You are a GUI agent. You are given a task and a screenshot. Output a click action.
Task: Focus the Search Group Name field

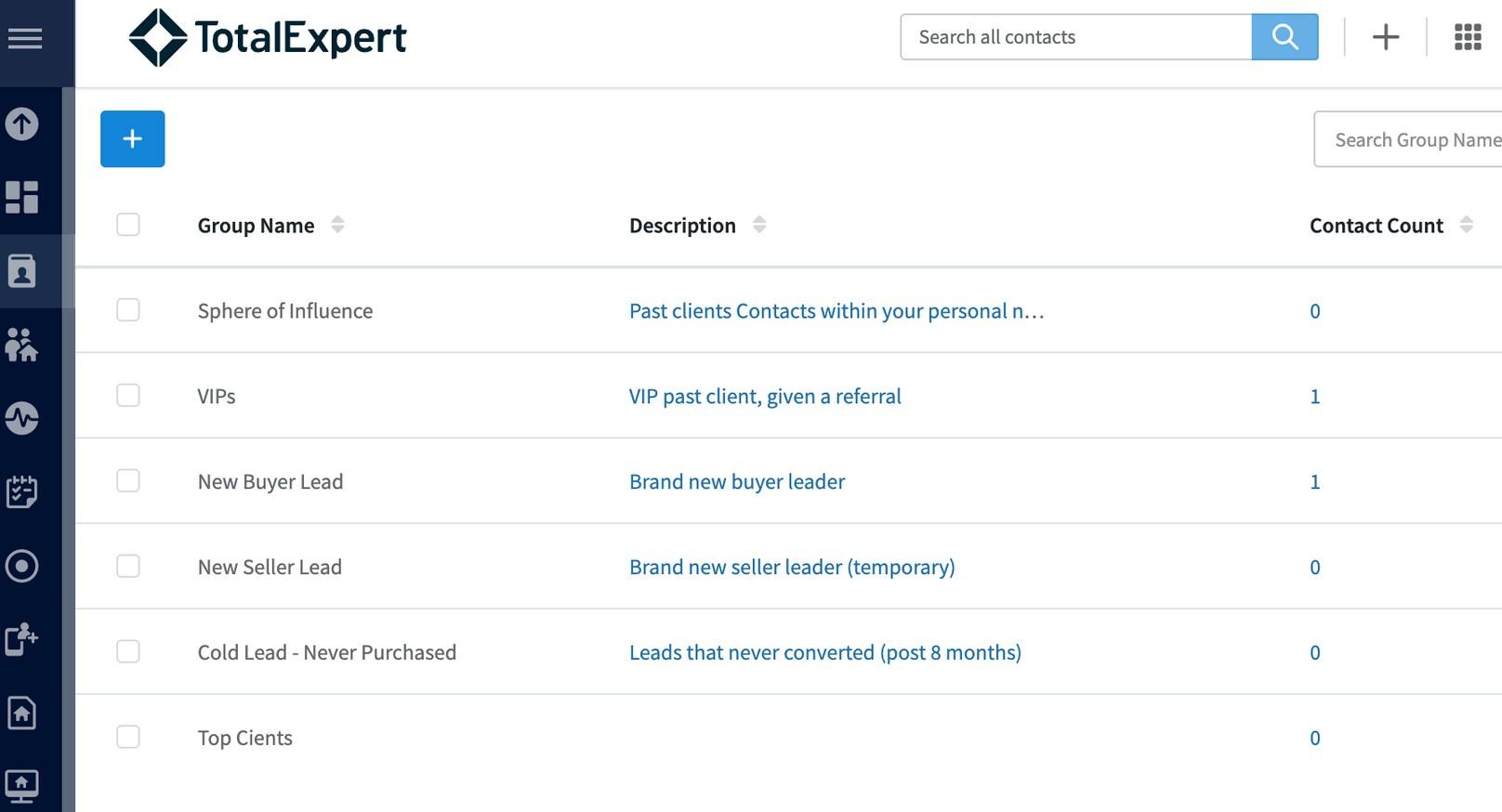coord(1413,140)
